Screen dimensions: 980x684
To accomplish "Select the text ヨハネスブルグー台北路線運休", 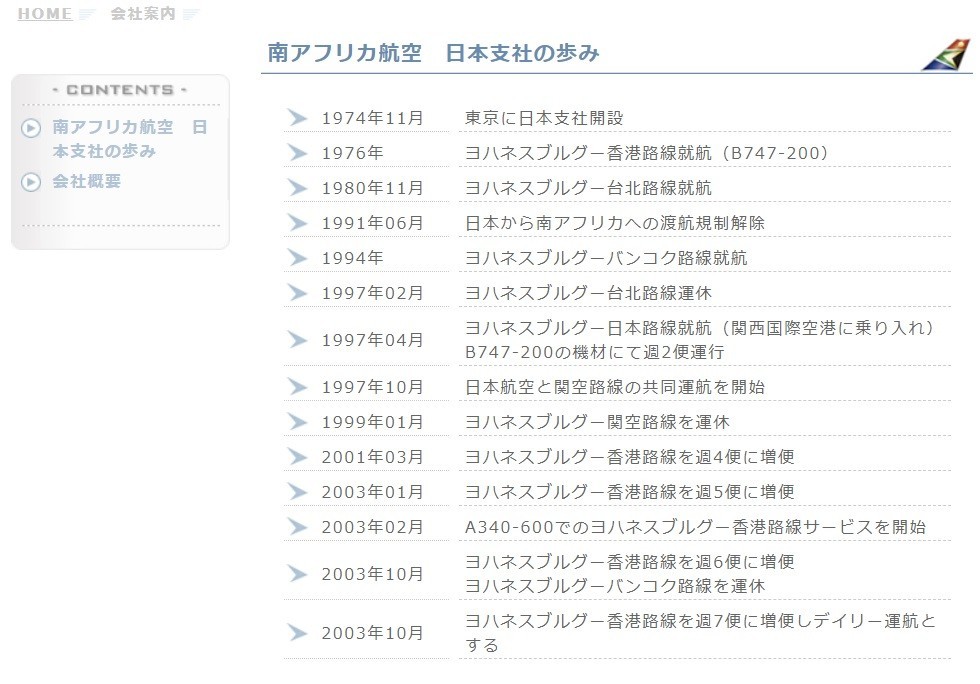I will [588, 293].
